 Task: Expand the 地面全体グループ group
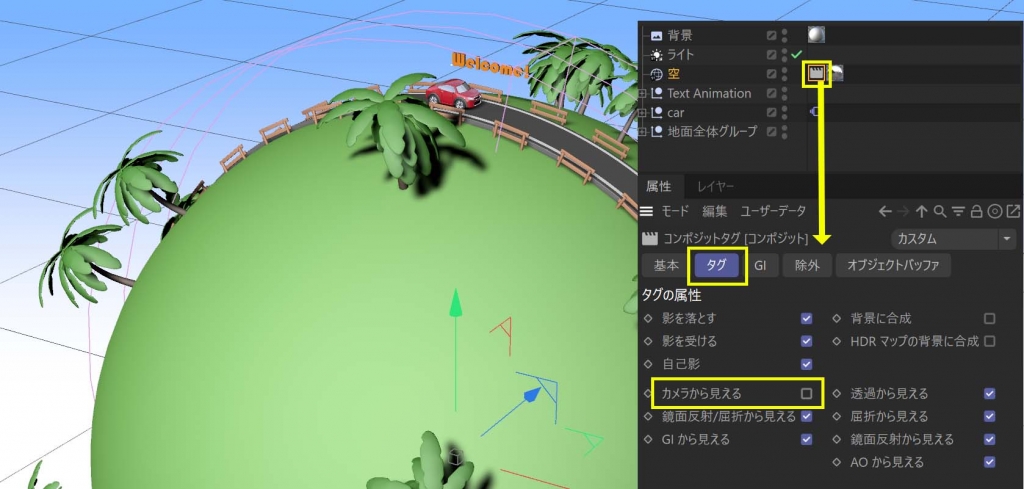tap(643, 132)
